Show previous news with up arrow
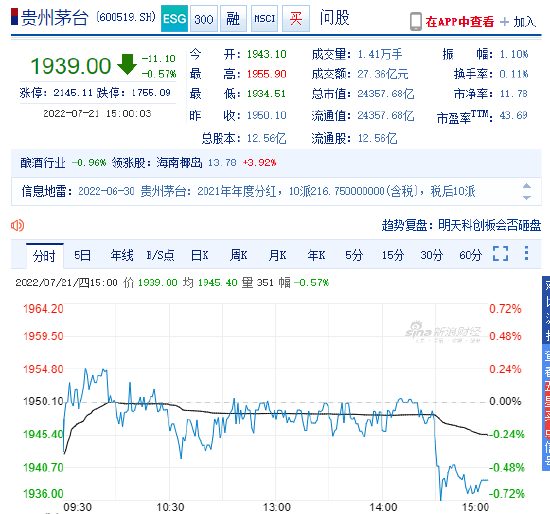550x514 pixels. click(x=526, y=186)
